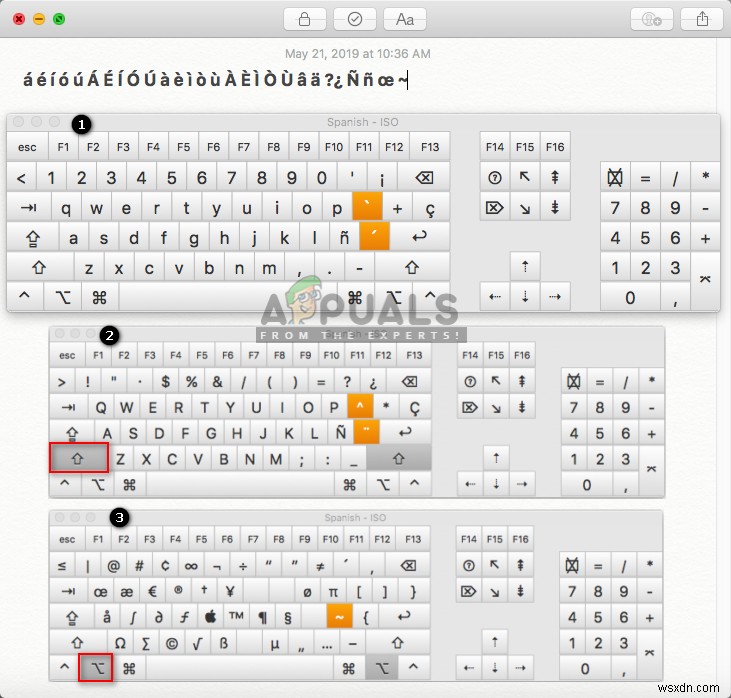Click the inverted question mark key in keyboard 2

[x=373, y=381]
